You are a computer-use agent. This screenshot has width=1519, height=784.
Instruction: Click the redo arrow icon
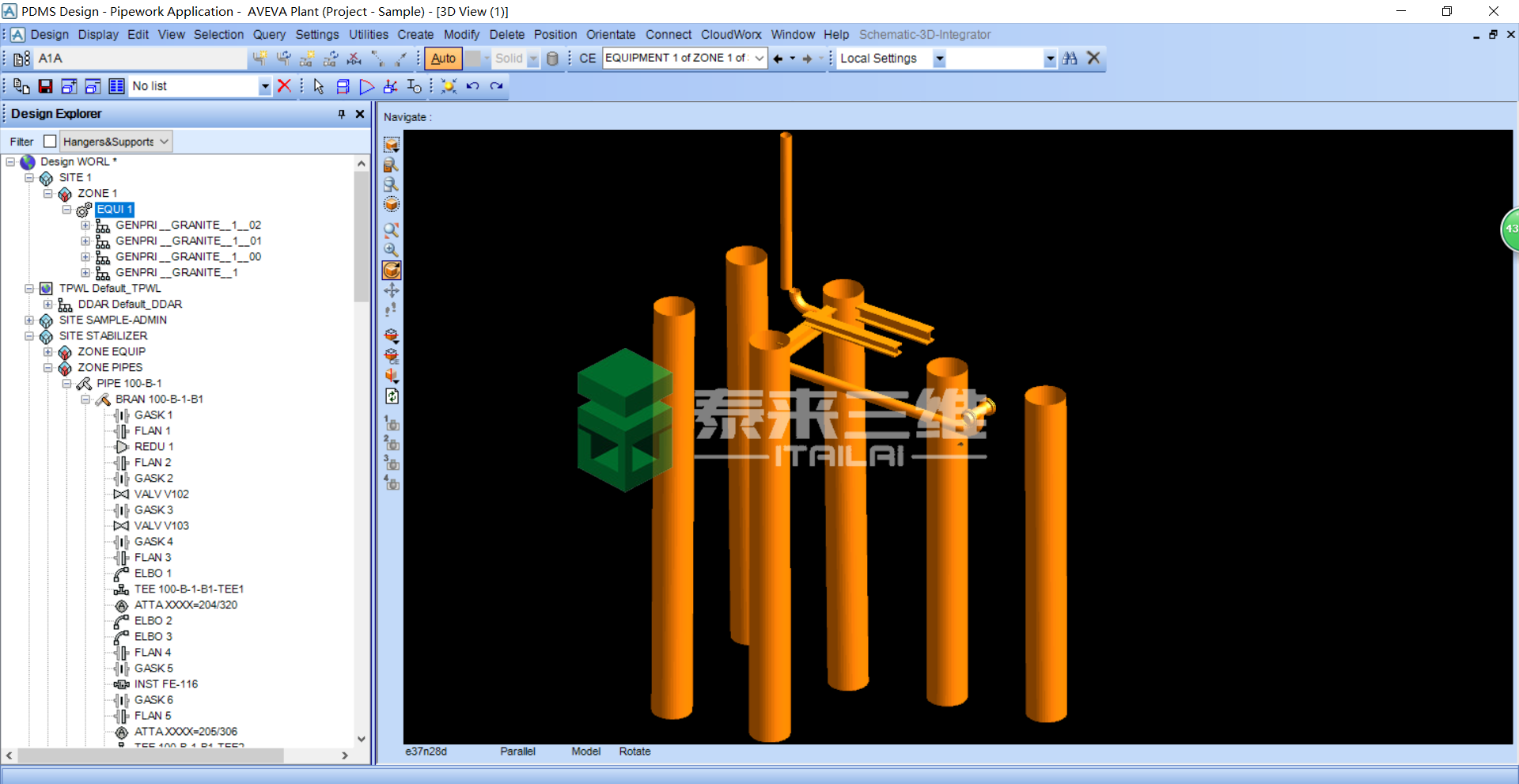(x=496, y=86)
